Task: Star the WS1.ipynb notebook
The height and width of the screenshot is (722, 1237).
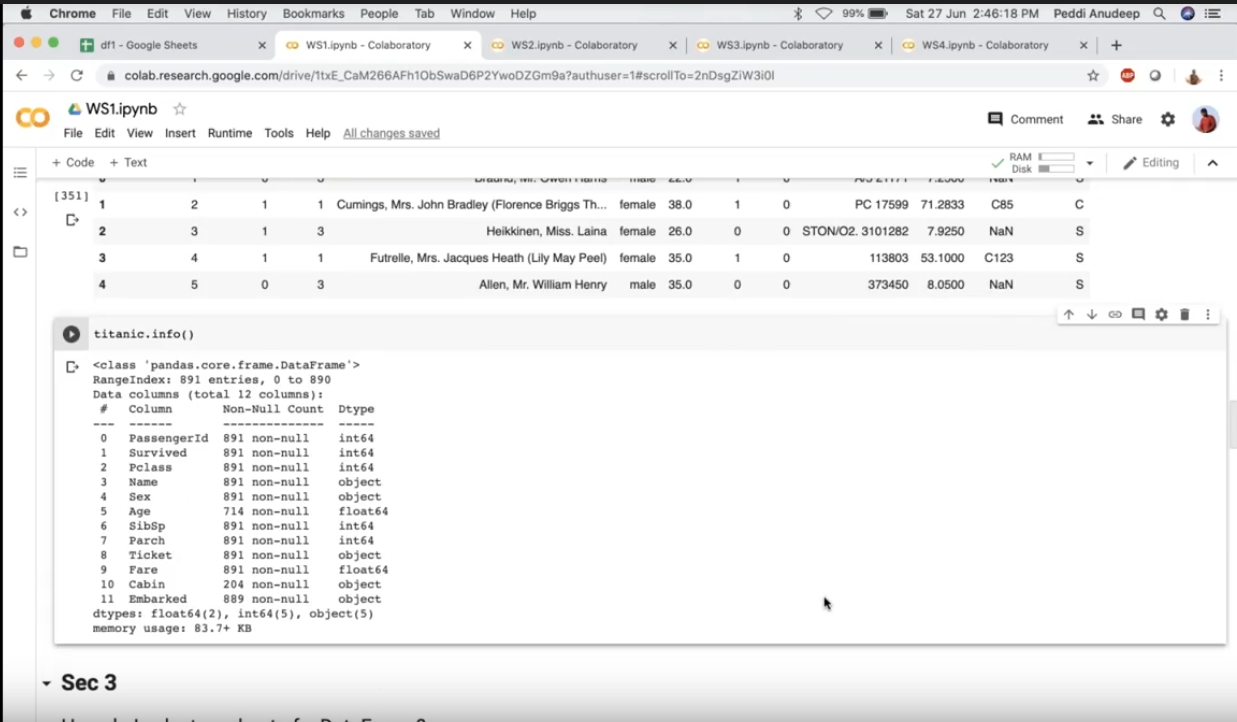Action: coord(180,109)
